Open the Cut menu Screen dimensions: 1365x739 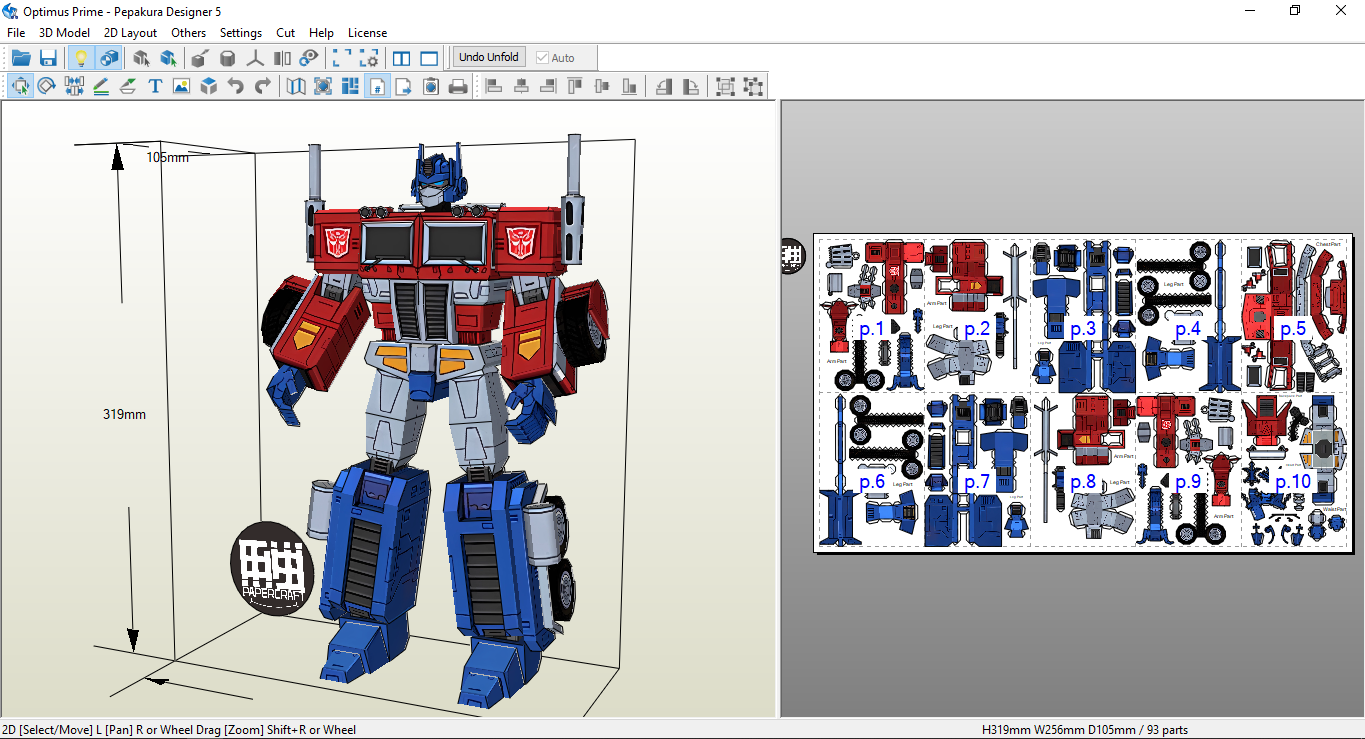[286, 33]
